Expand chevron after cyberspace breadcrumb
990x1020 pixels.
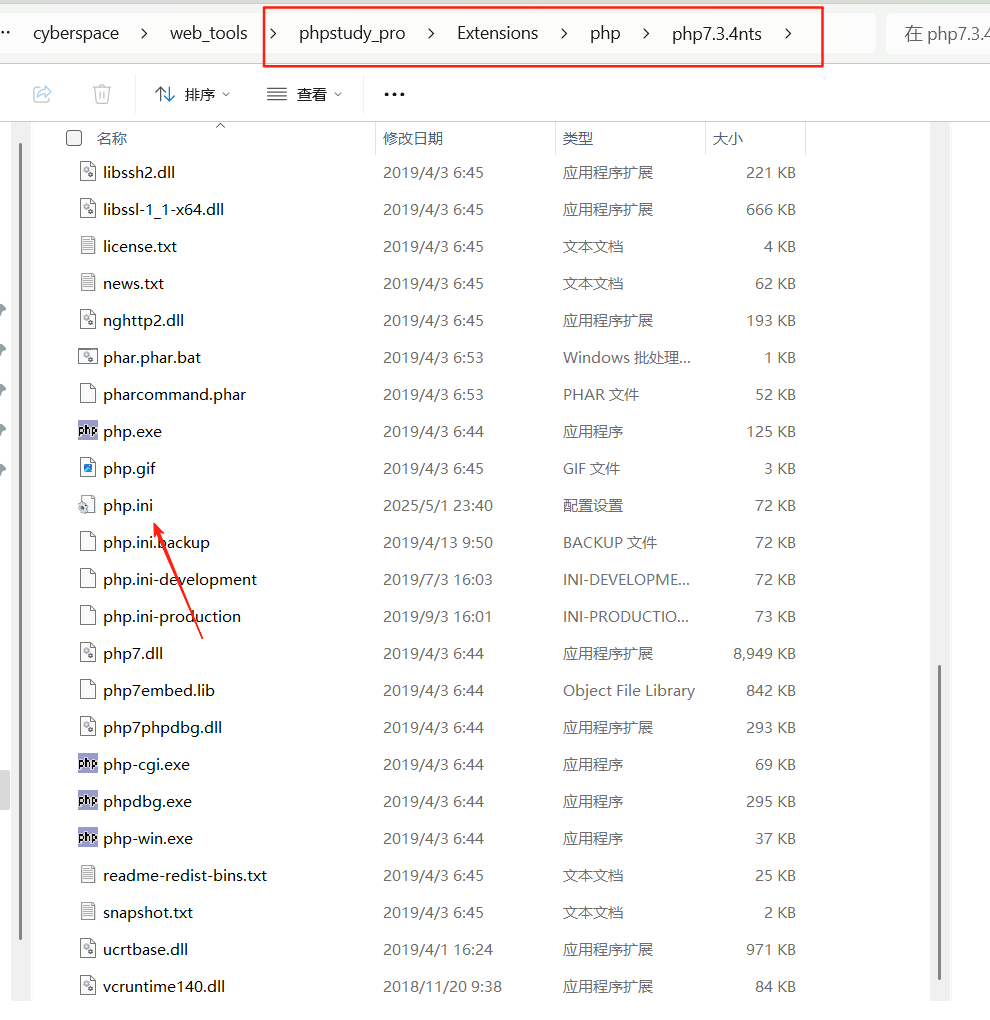coord(144,33)
